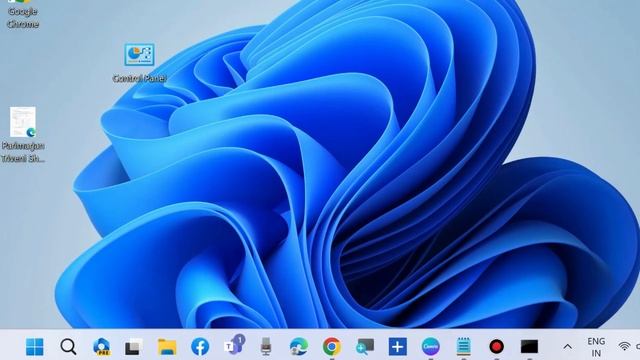Screen dimensions: 640x360
Task: Open taskbar Search magnifier
Action: [68, 347]
